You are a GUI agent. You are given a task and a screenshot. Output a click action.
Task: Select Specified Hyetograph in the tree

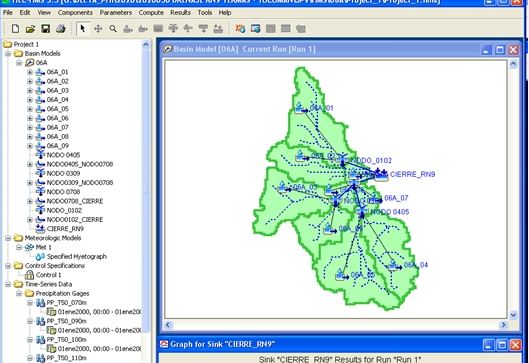(77, 257)
